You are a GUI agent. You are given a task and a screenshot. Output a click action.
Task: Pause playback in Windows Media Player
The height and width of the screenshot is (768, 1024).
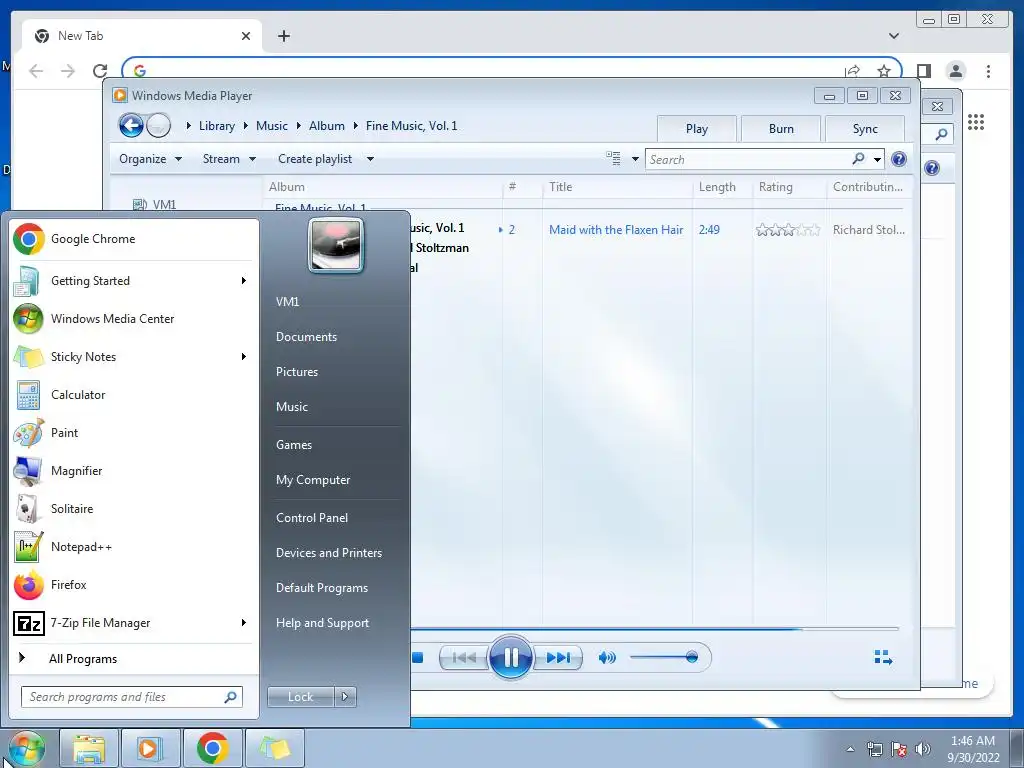pyautogui.click(x=510, y=657)
